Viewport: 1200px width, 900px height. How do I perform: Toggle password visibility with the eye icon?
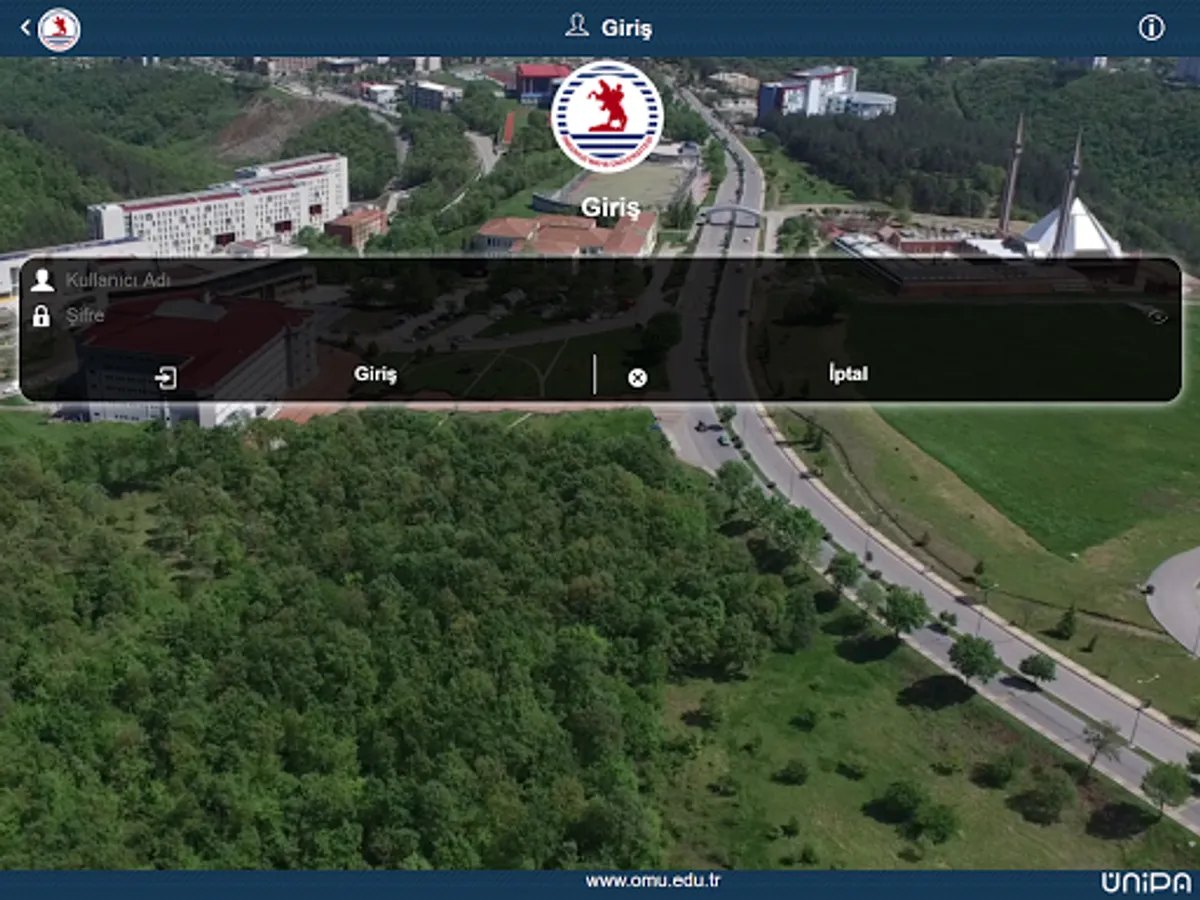click(x=1157, y=316)
